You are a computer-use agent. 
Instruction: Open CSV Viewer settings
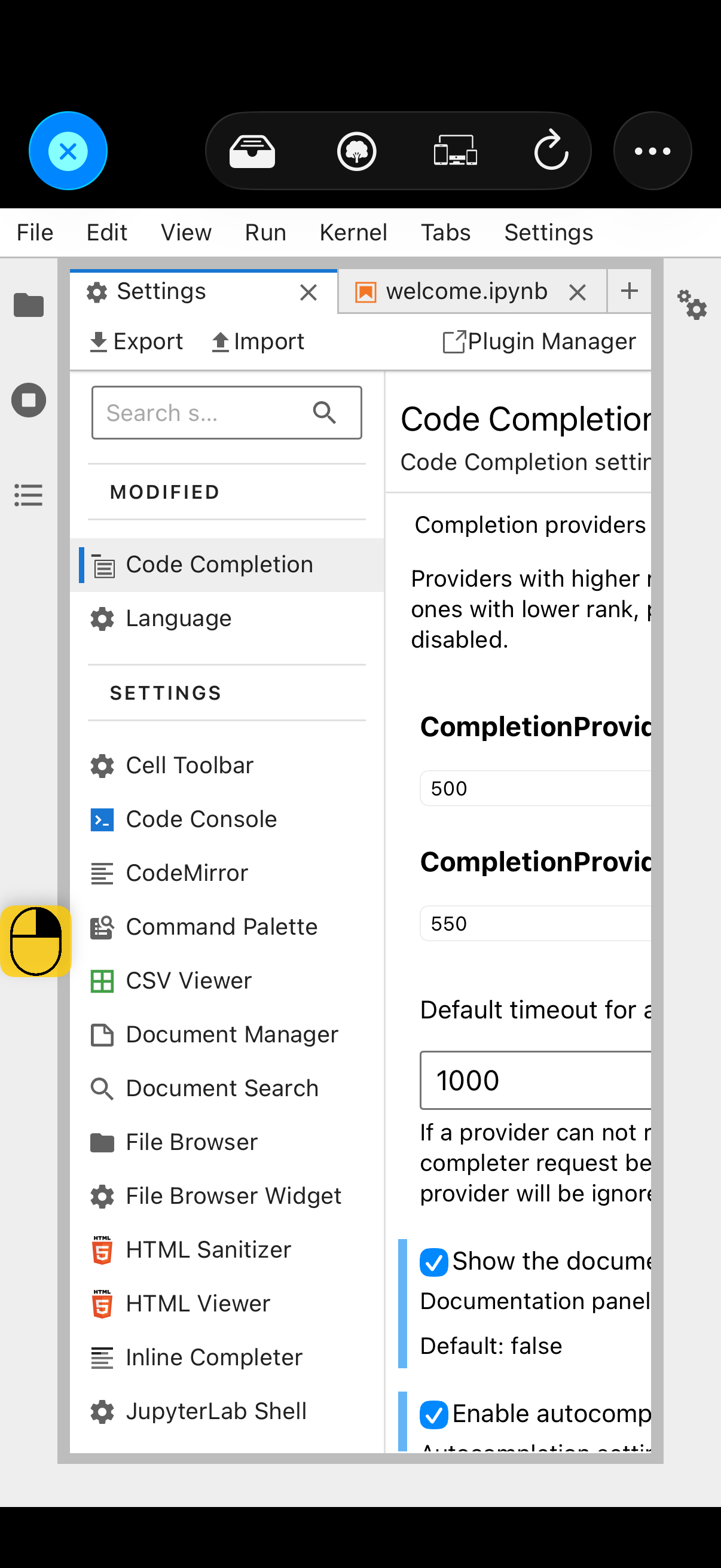228,981
